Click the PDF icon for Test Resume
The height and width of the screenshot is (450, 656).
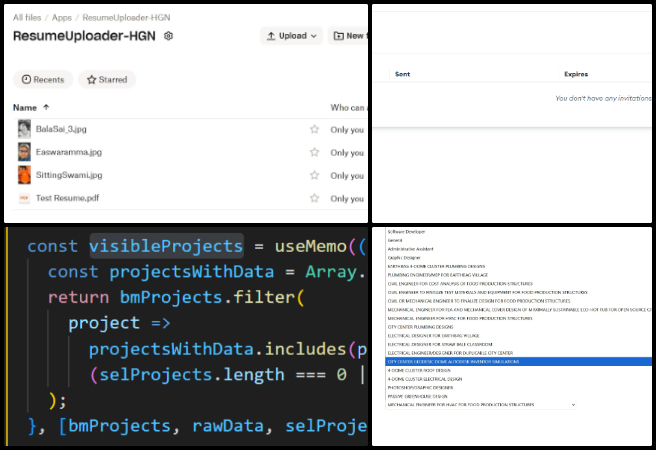[x=24, y=198]
